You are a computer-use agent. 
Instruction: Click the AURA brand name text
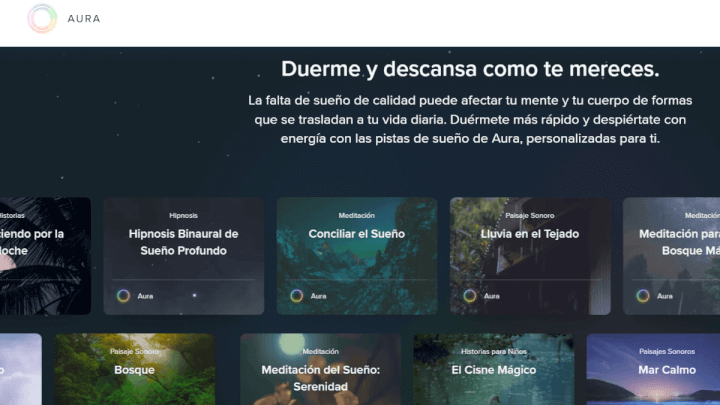pyautogui.click(x=84, y=19)
